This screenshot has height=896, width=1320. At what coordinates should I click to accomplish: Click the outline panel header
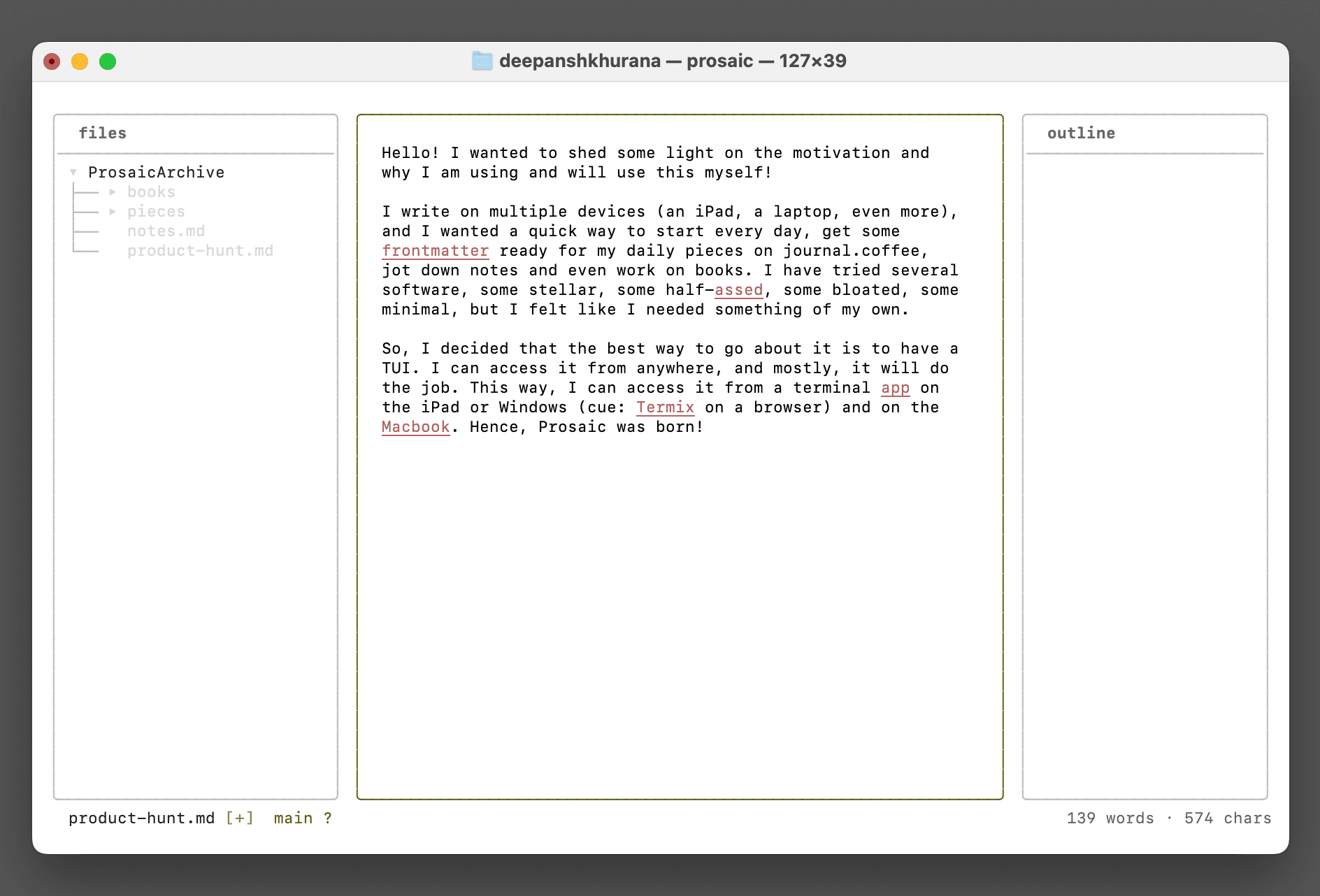click(x=1081, y=133)
